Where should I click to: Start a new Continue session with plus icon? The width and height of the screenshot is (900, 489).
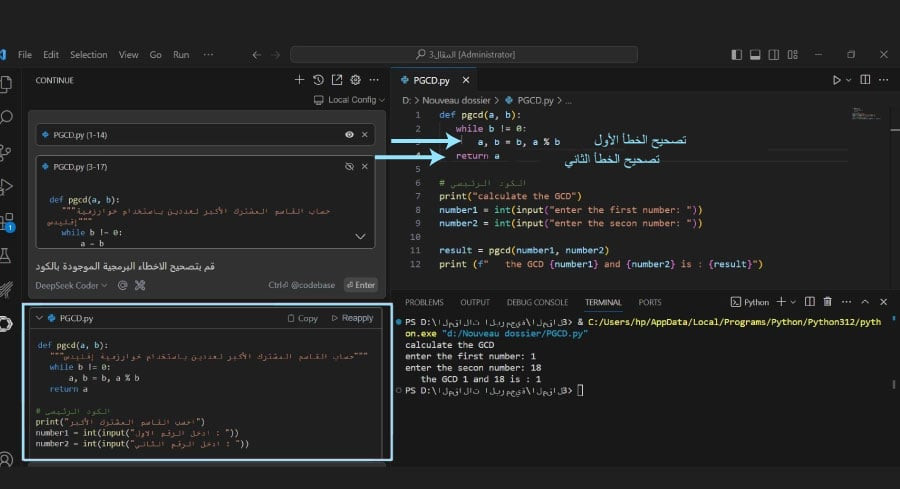(299, 80)
